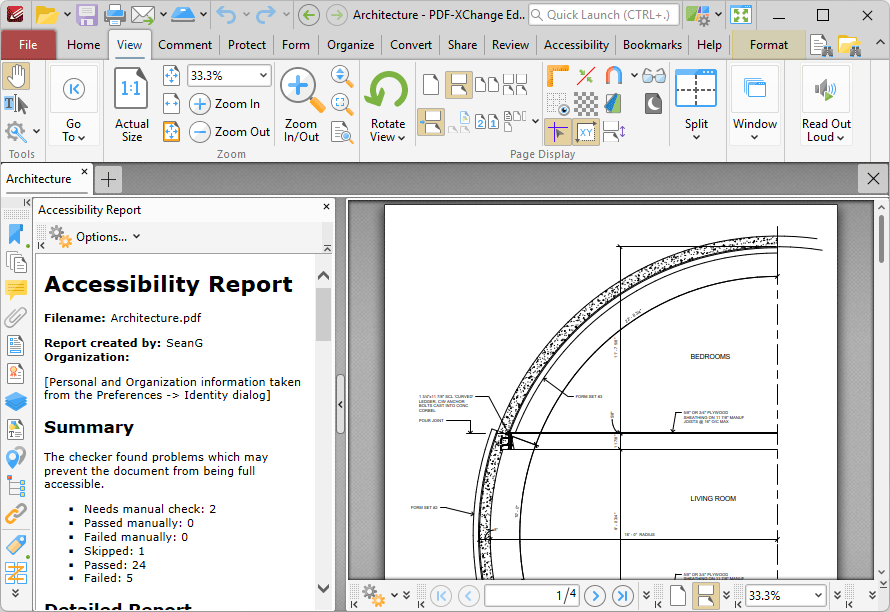Switch to the Organize ribbon tab
This screenshot has height=612, width=890.
[x=350, y=45]
